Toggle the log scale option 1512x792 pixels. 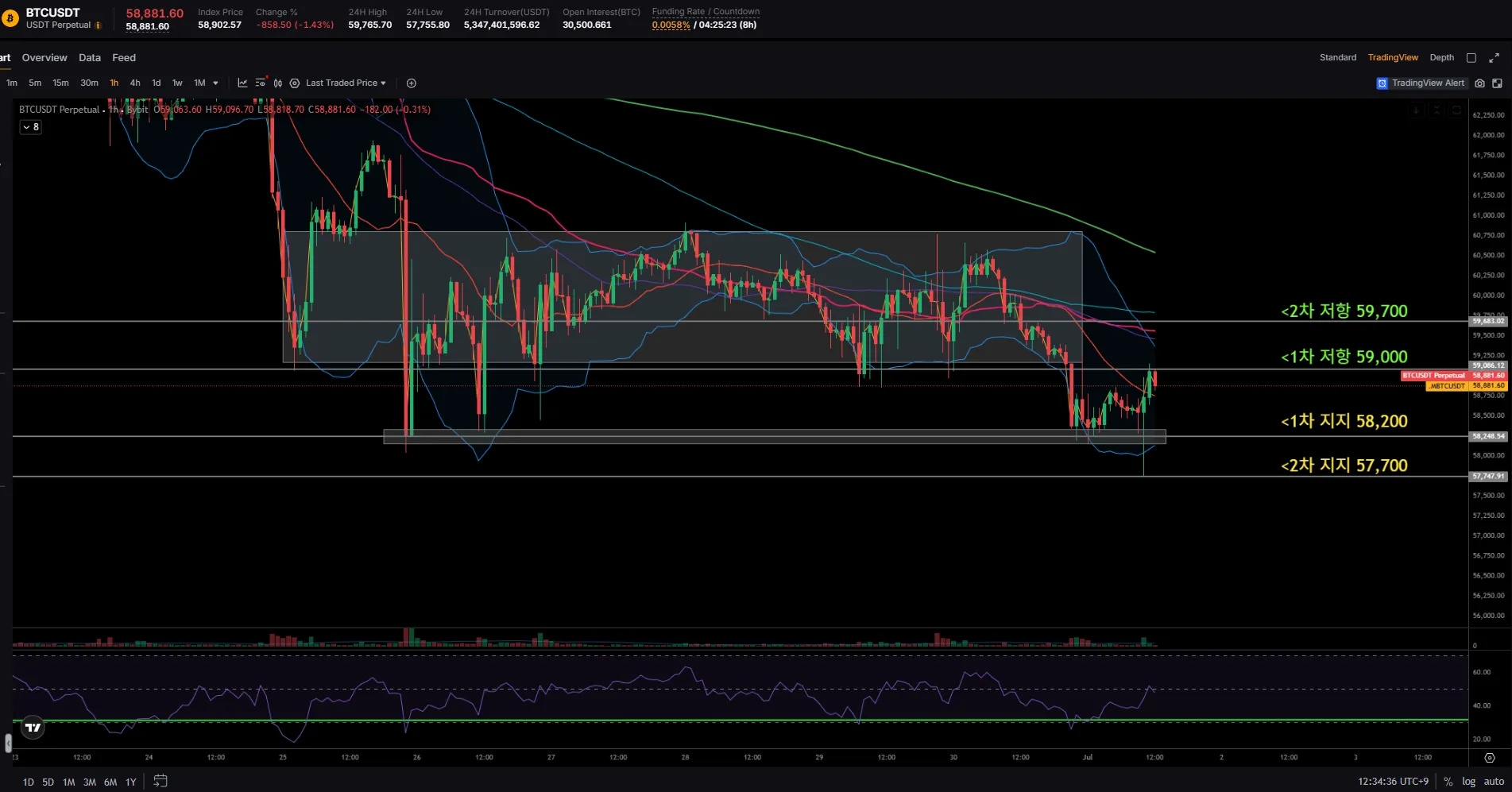click(1468, 782)
